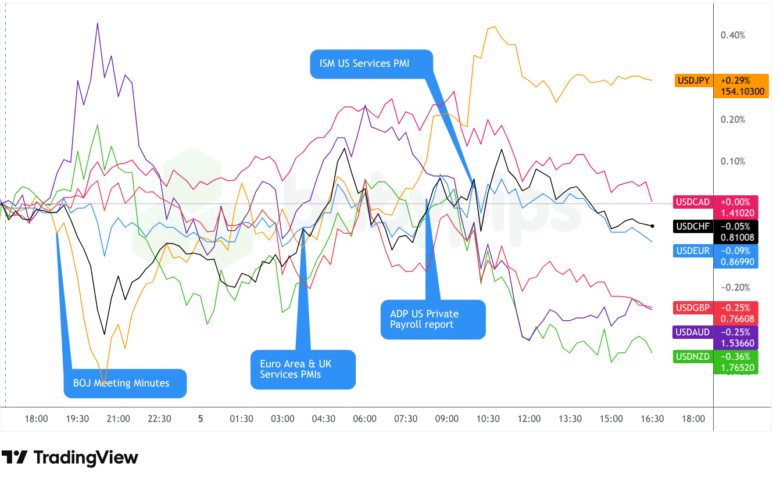Image resolution: width=780 pixels, height=483 pixels.
Task: Click the TradingView wordmark text
Action: tap(86, 457)
